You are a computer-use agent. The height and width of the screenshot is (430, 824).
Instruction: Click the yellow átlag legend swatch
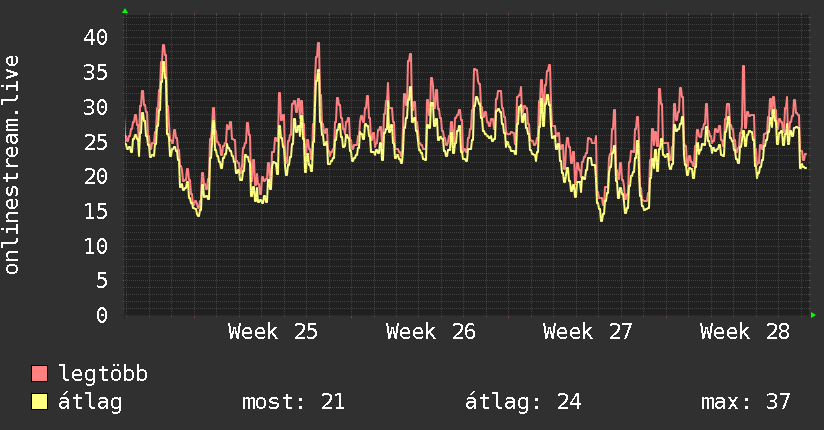(39, 402)
